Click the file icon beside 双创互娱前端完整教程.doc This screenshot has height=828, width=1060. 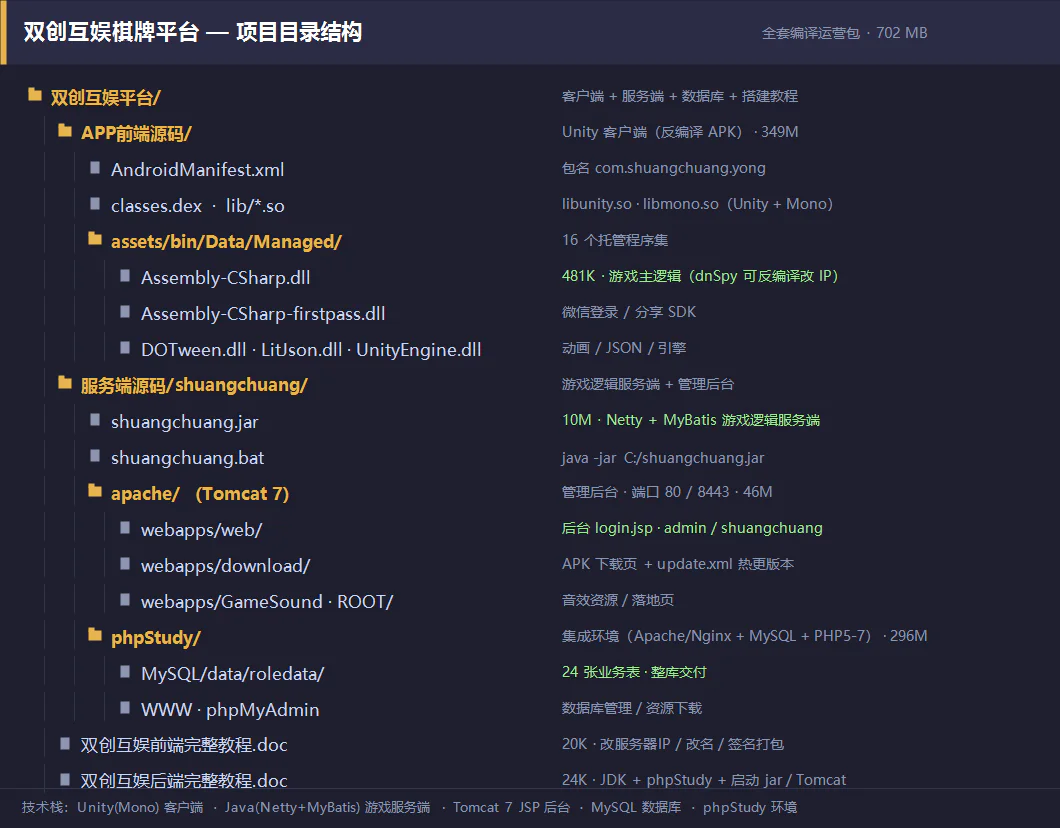(x=65, y=743)
